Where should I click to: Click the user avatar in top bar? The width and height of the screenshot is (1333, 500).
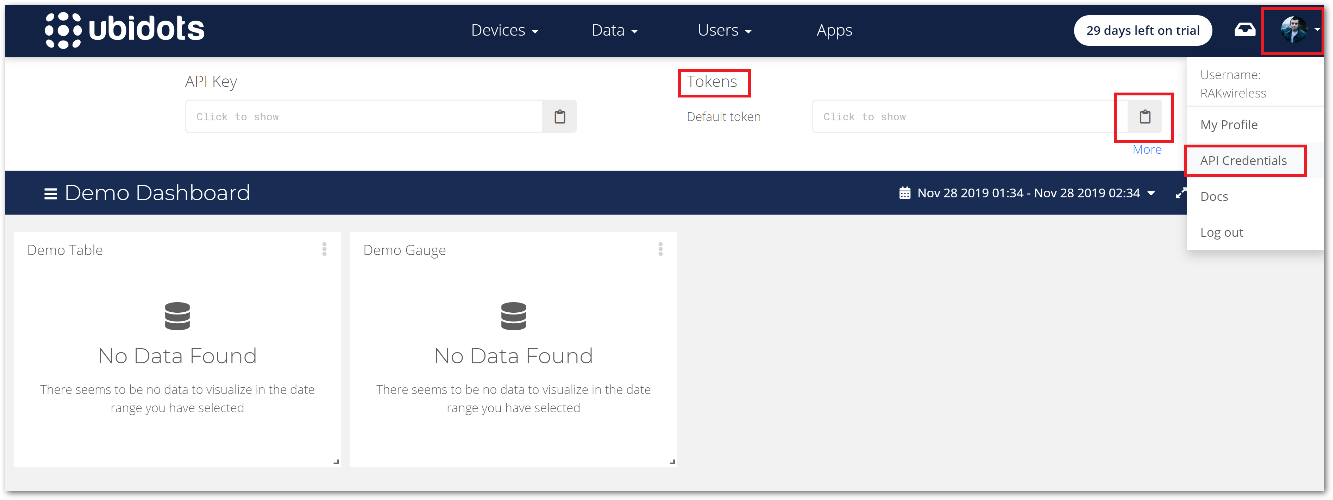point(1294,30)
